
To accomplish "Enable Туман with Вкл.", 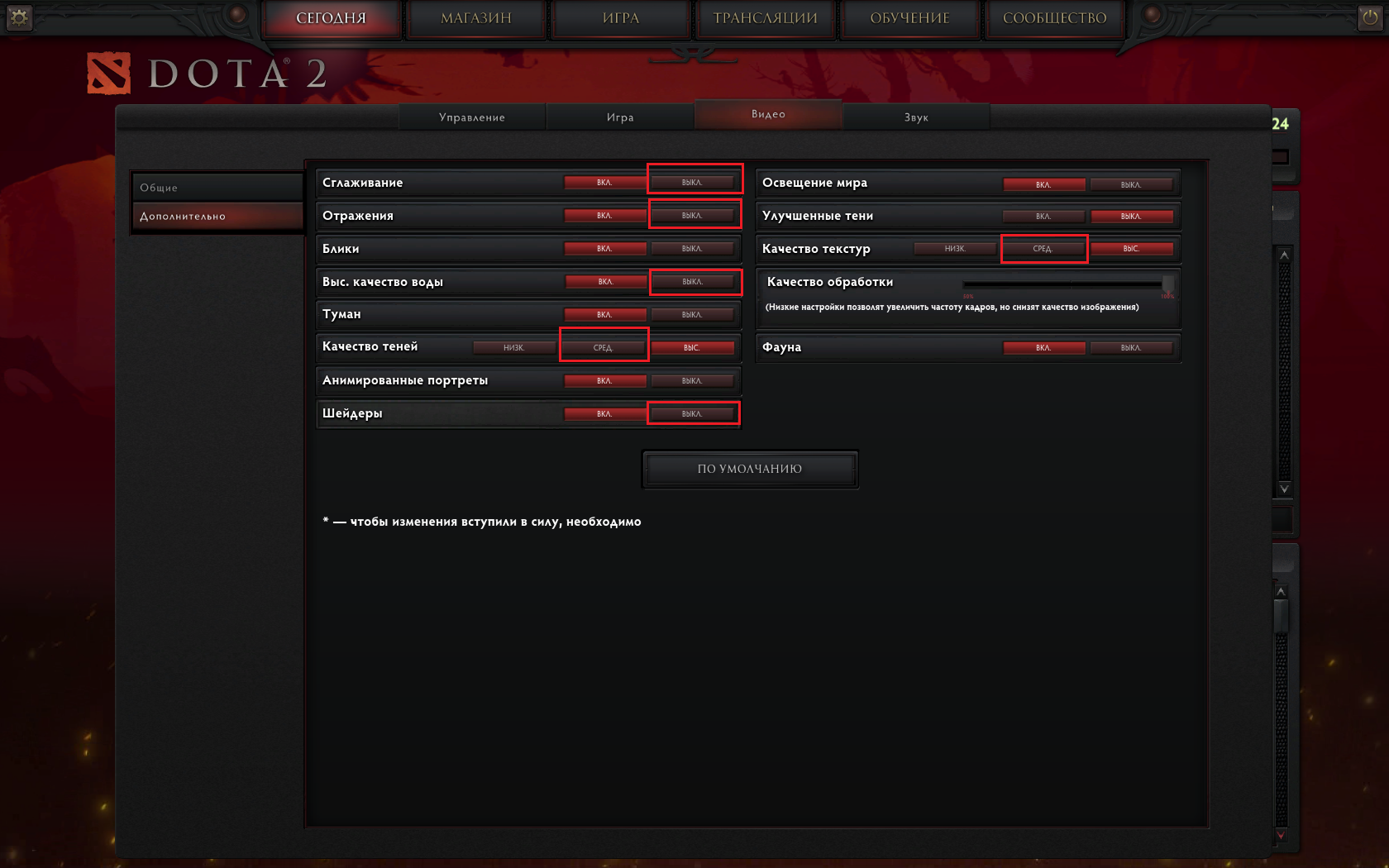I will coord(605,315).
